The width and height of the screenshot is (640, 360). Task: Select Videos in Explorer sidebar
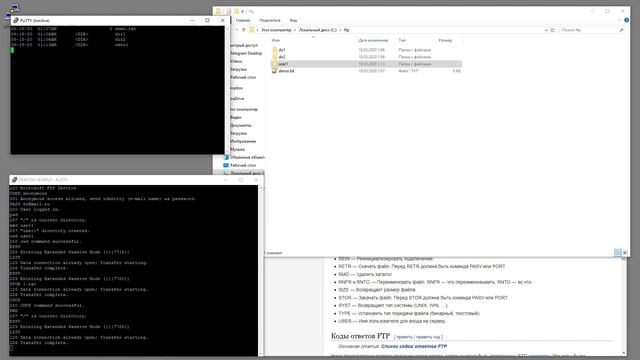pyautogui.click(x=236, y=61)
